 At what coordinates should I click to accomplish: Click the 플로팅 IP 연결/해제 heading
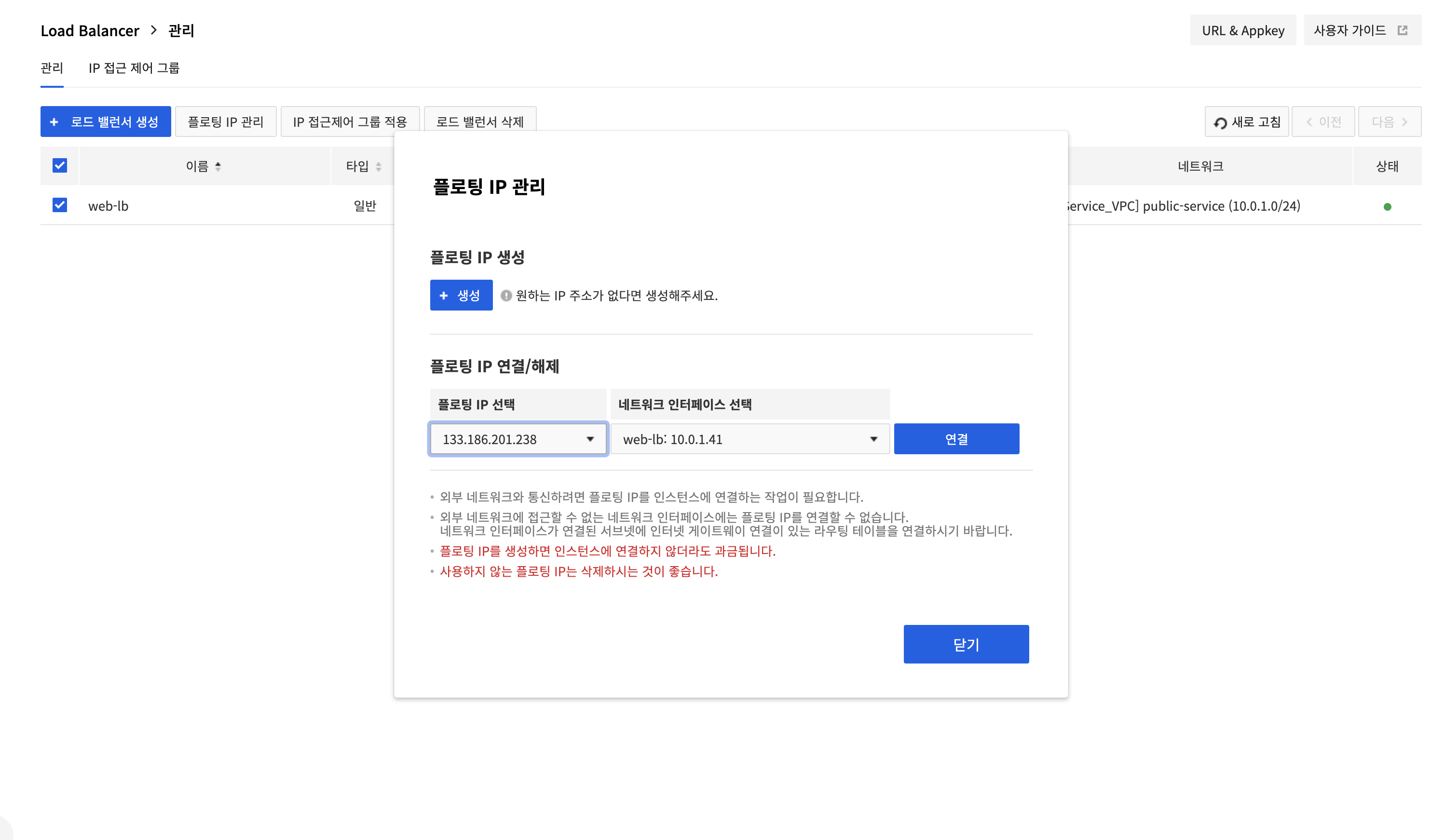point(494,366)
